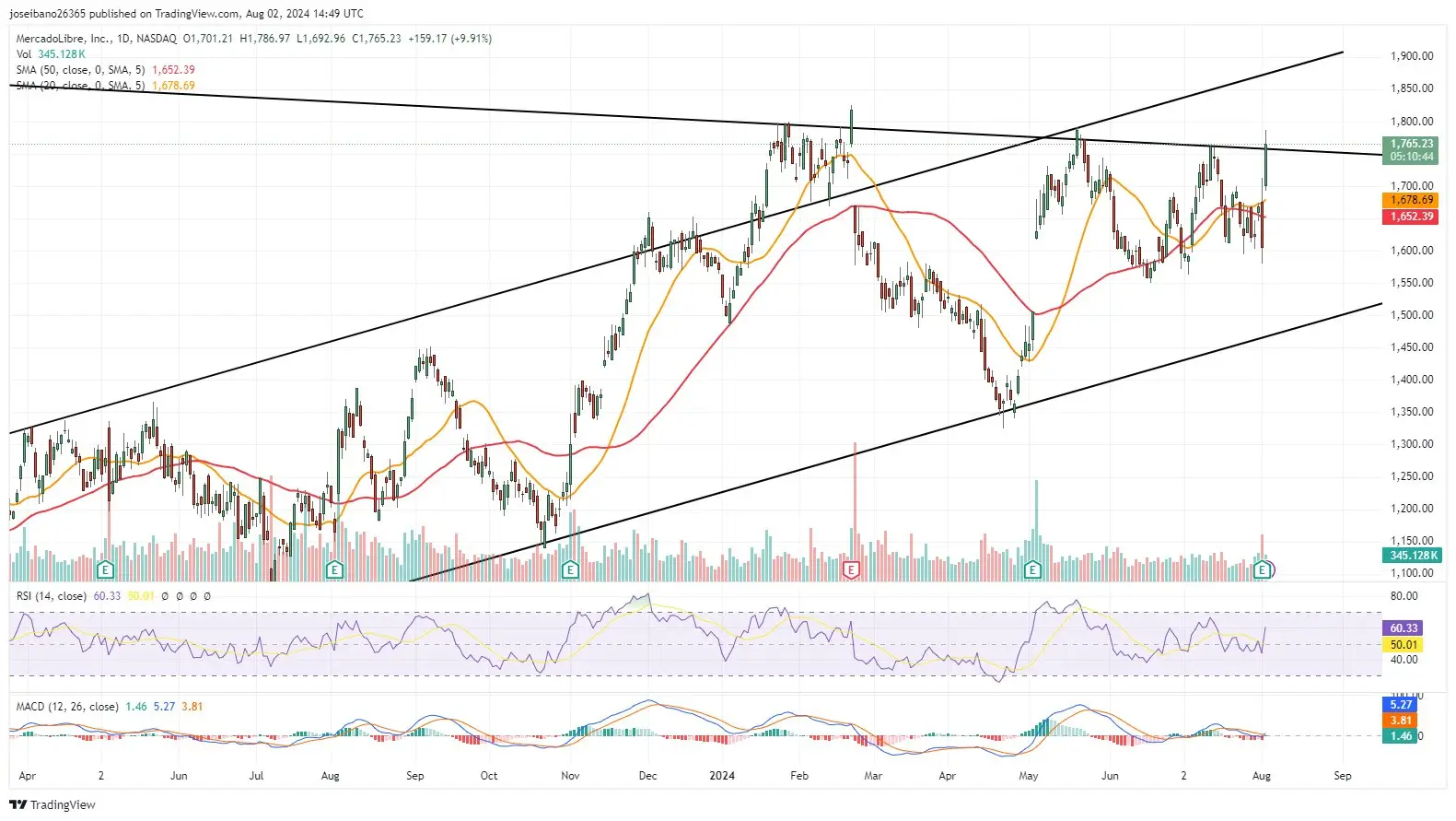Click the MACD (12, 26, close) legend
The image size is (1456, 821).
click(x=67, y=707)
